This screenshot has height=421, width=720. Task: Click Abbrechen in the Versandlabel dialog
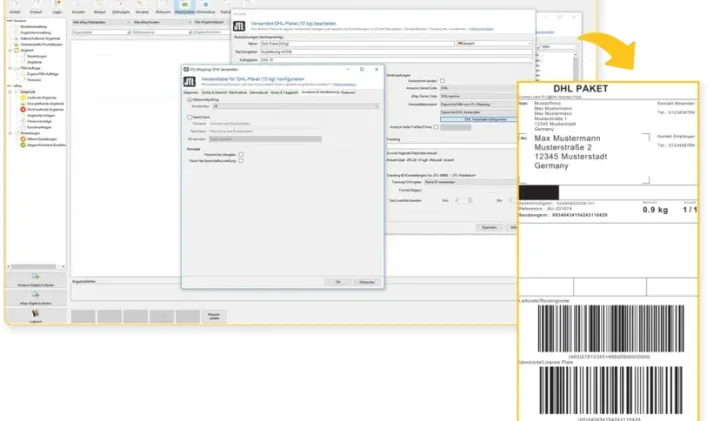(x=367, y=282)
